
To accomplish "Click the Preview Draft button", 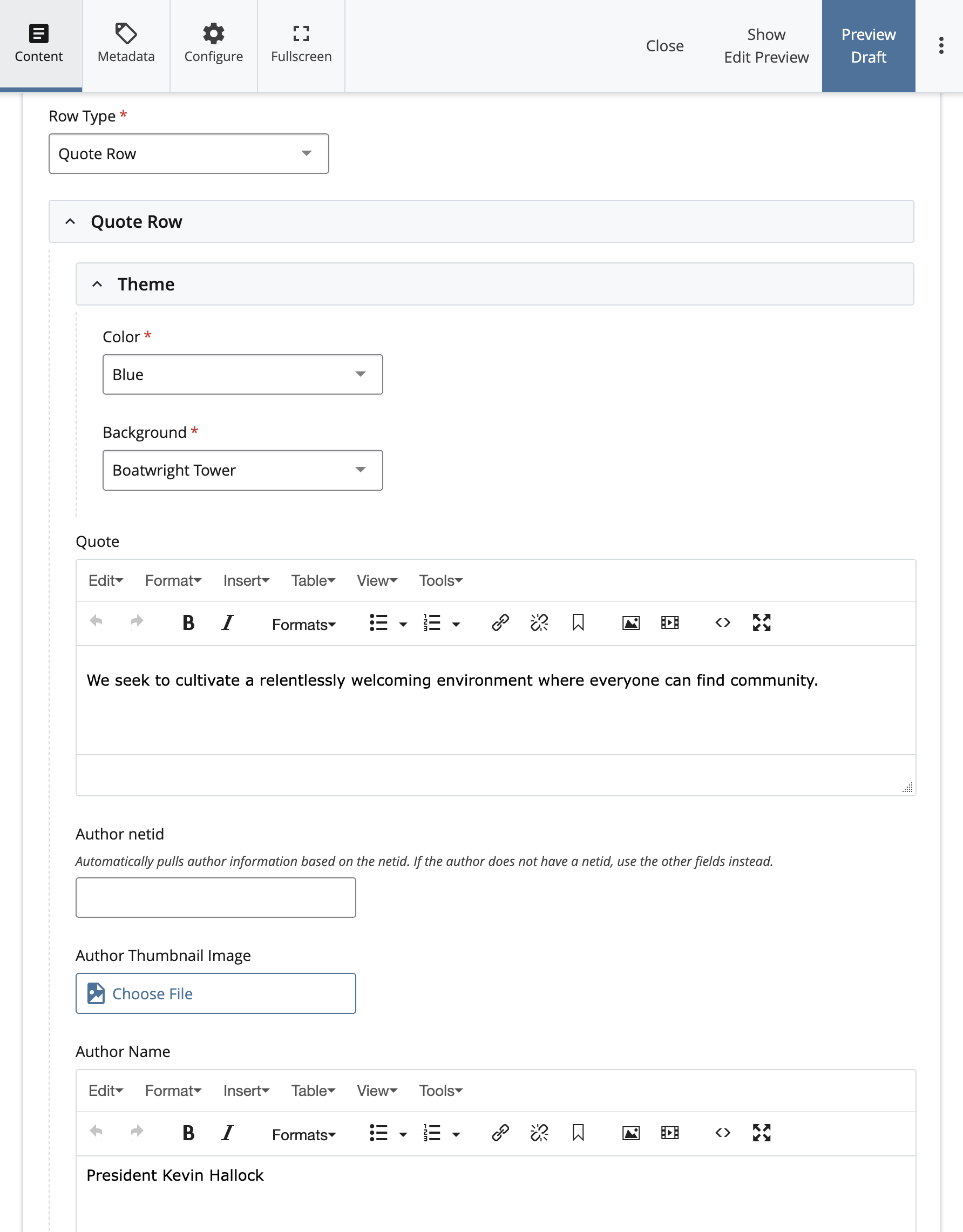I will pyautogui.click(x=868, y=45).
